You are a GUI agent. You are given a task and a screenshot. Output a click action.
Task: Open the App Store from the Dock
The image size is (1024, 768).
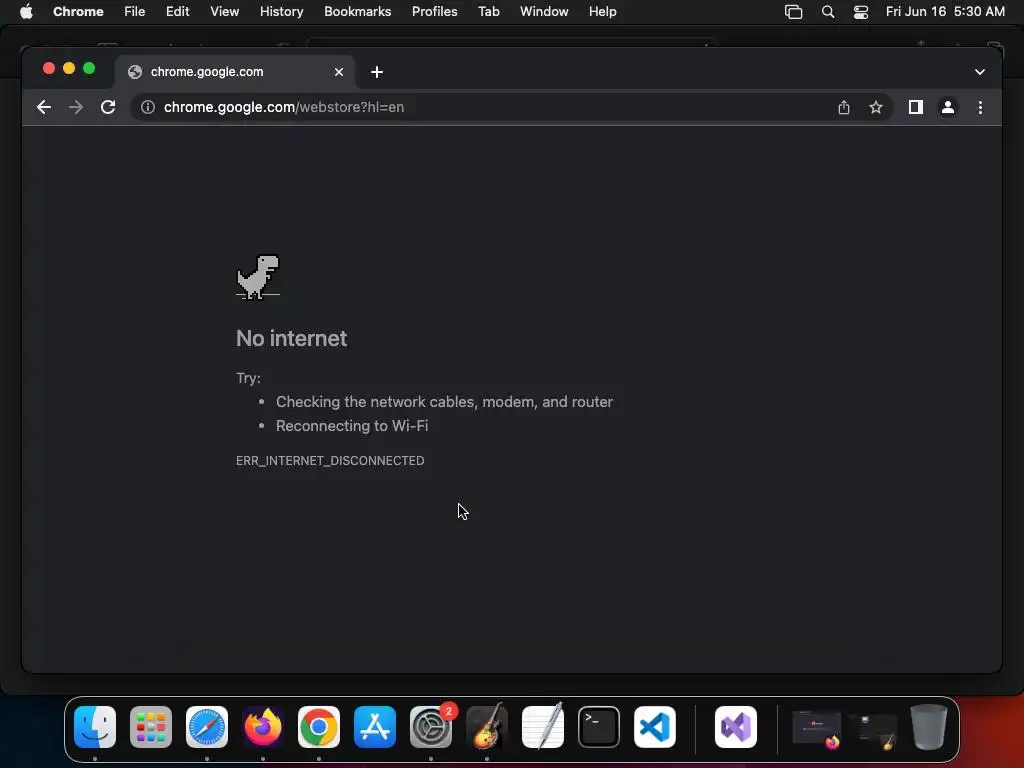[x=375, y=727]
